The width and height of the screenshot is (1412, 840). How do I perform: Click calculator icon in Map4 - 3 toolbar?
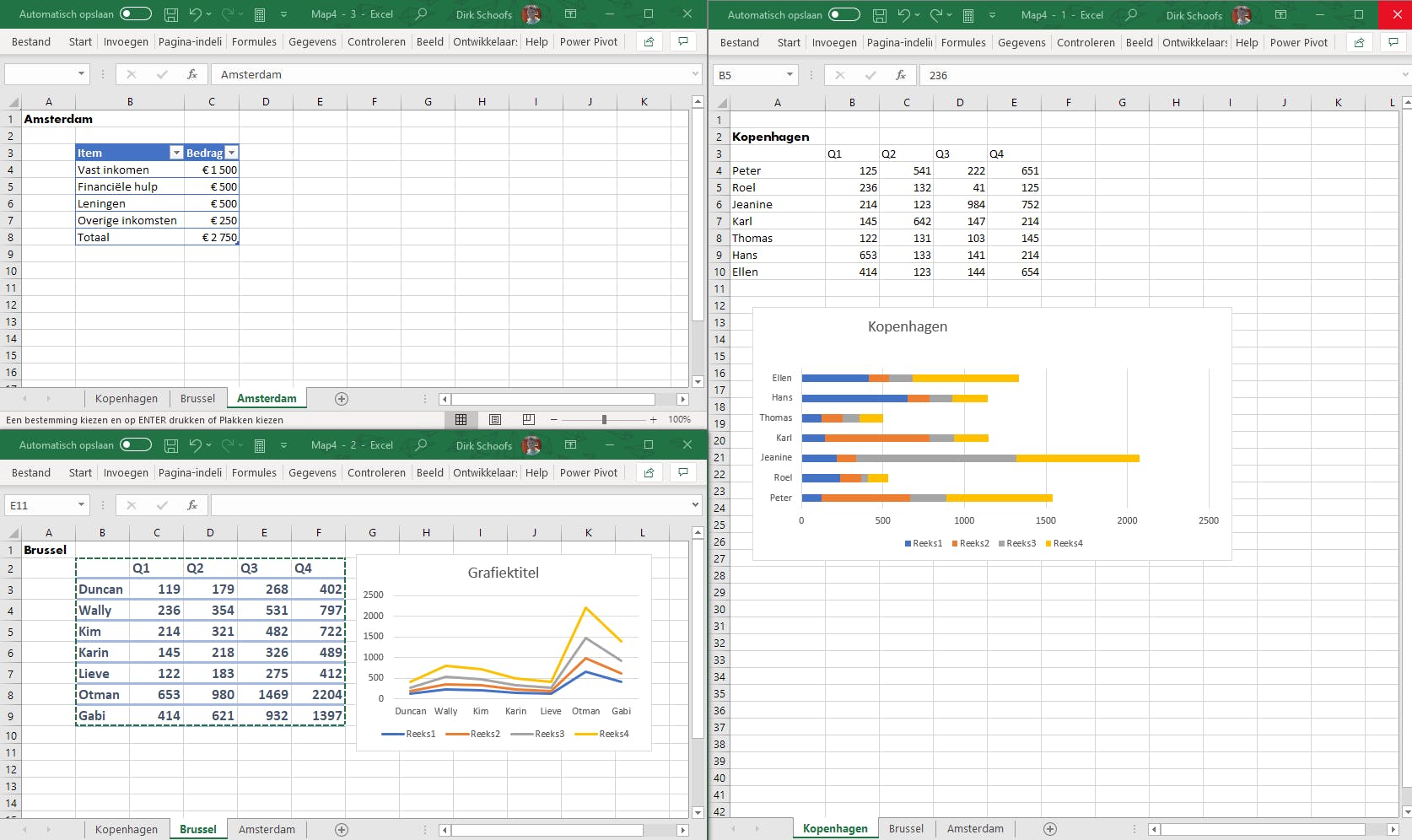260,14
